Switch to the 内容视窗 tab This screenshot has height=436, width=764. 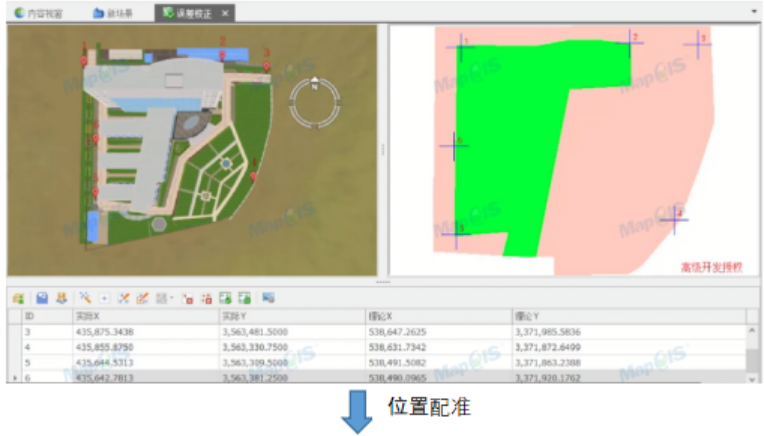38,13
